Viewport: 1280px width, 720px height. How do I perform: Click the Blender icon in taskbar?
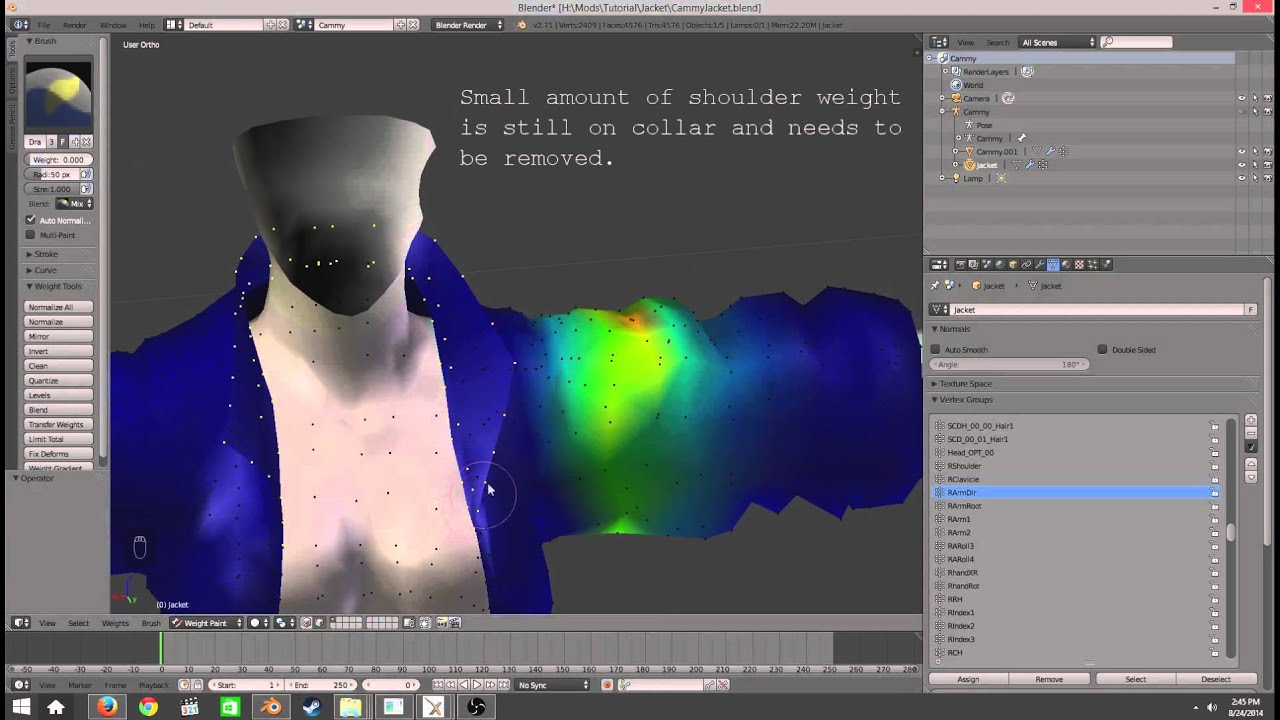tap(271, 707)
